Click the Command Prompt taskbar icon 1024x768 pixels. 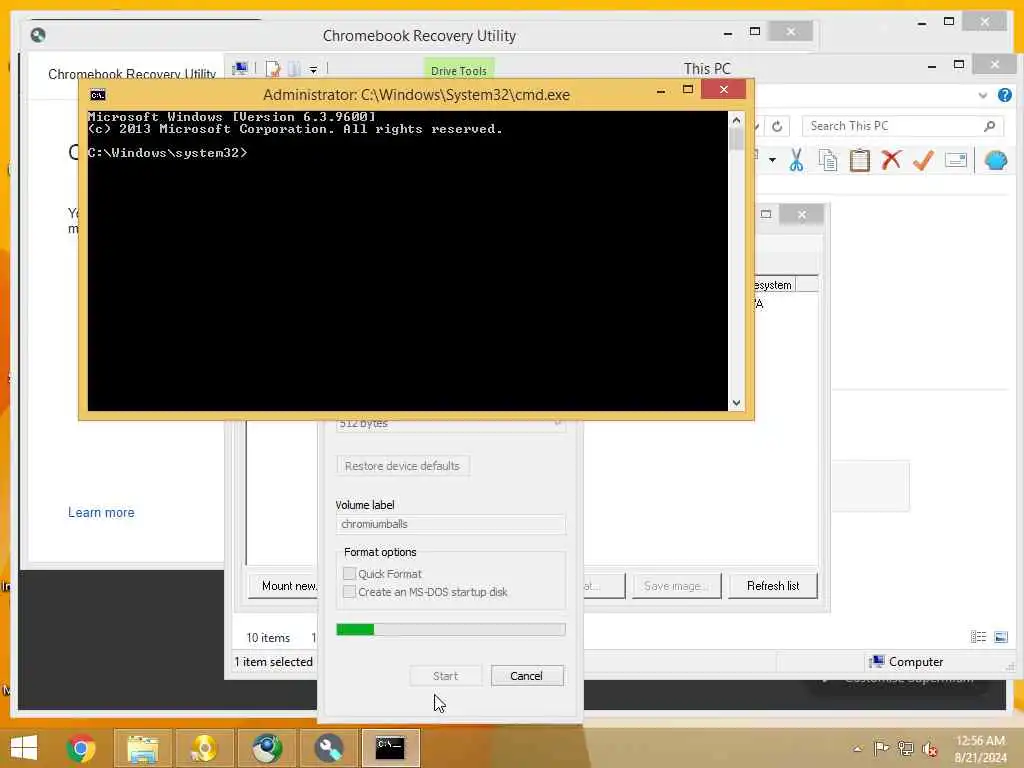point(390,748)
